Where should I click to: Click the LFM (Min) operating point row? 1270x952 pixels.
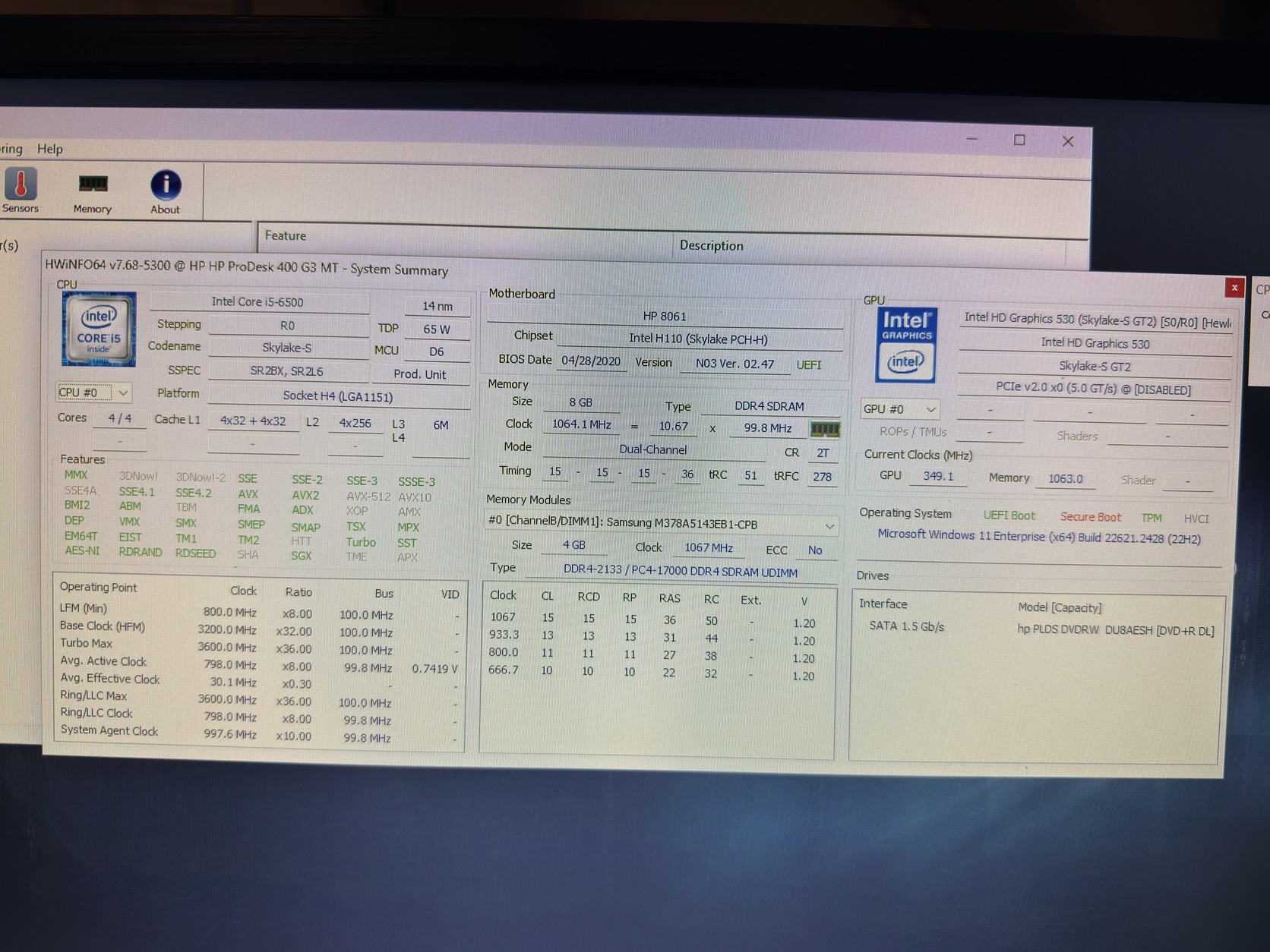click(261, 612)
